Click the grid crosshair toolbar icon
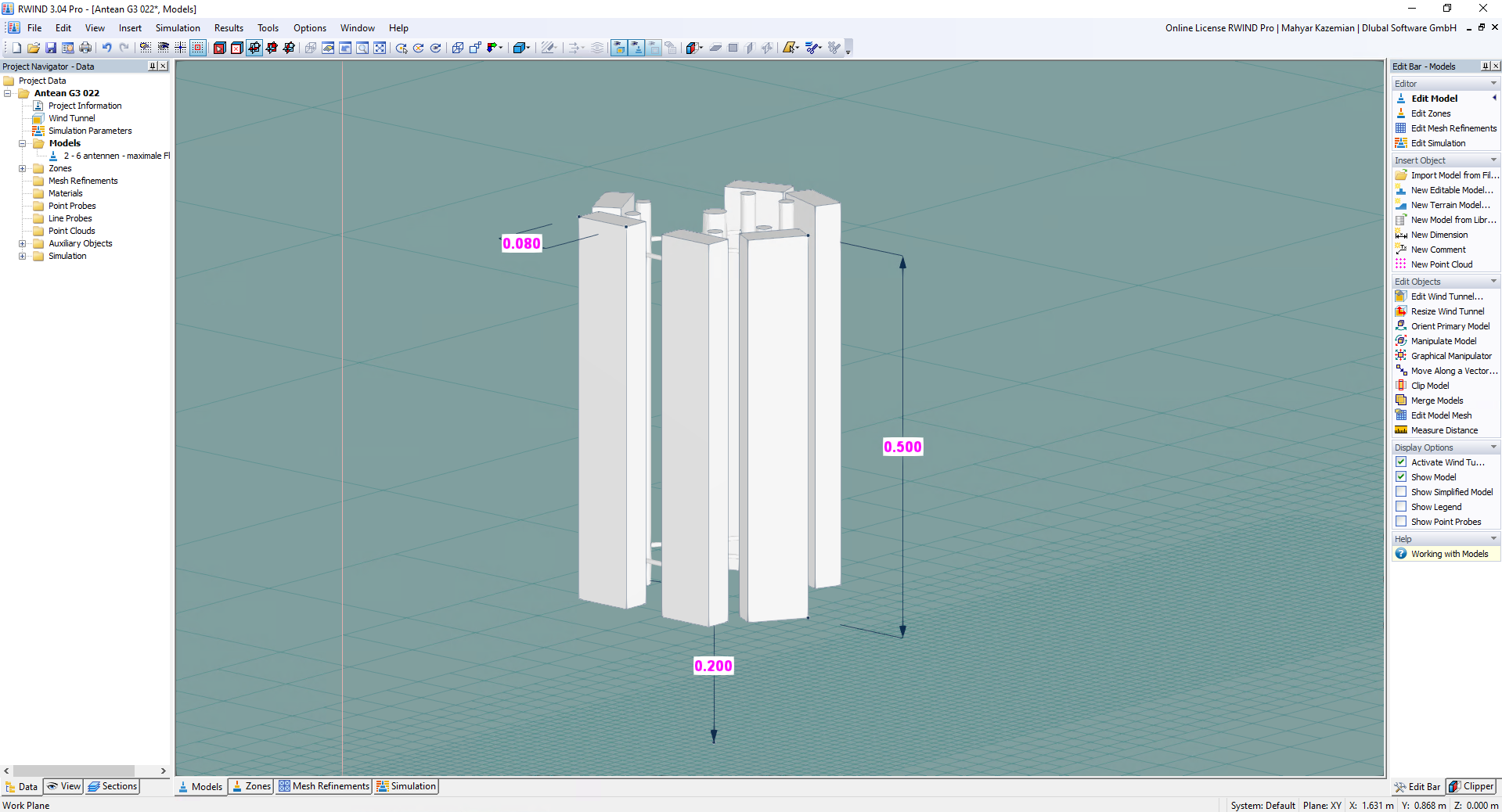1502x812 pixels. (180, 48)
